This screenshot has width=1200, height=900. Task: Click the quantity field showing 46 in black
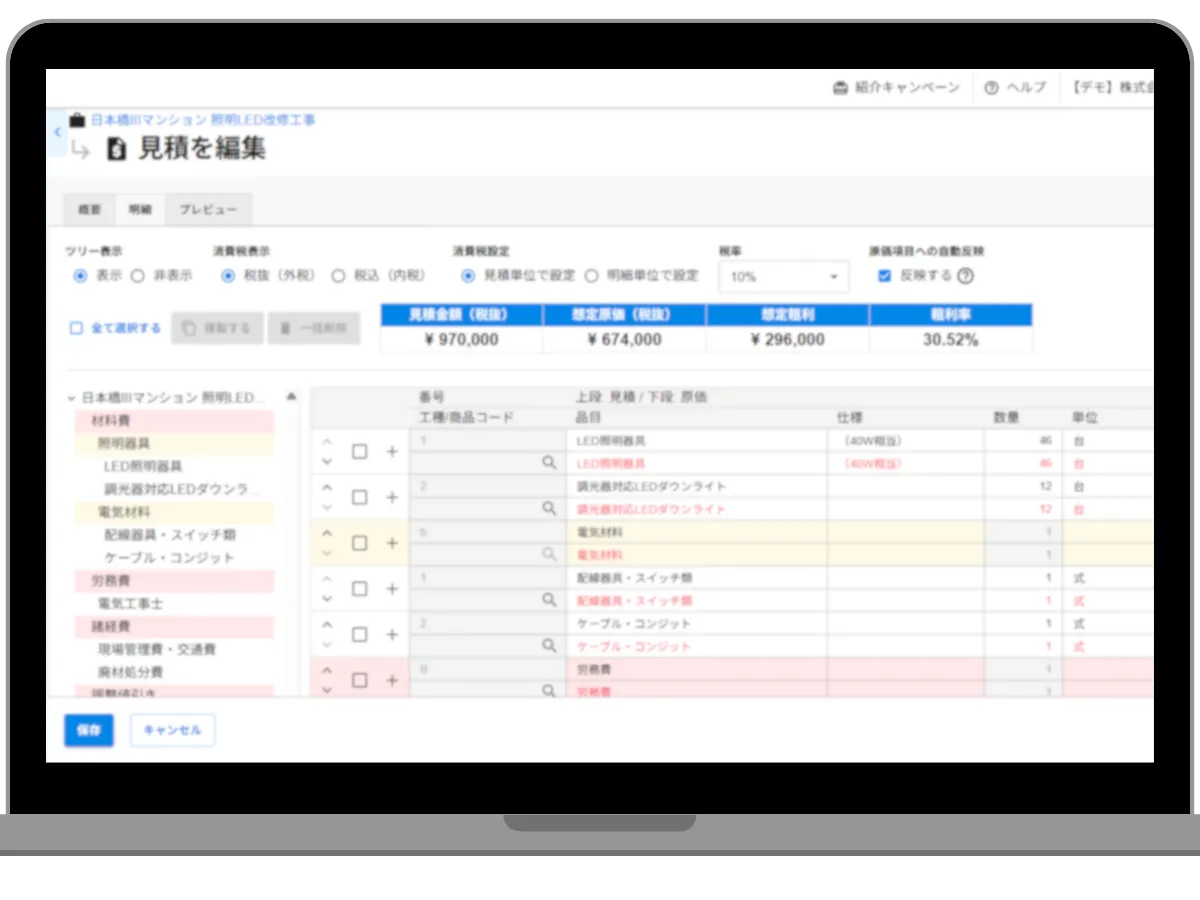click(x=1023, y=441)
